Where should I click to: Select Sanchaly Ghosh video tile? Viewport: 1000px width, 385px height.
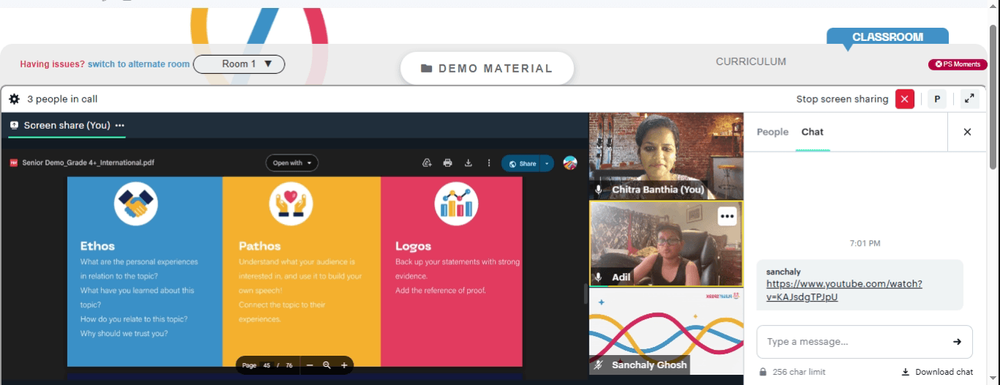click(666, 331)
